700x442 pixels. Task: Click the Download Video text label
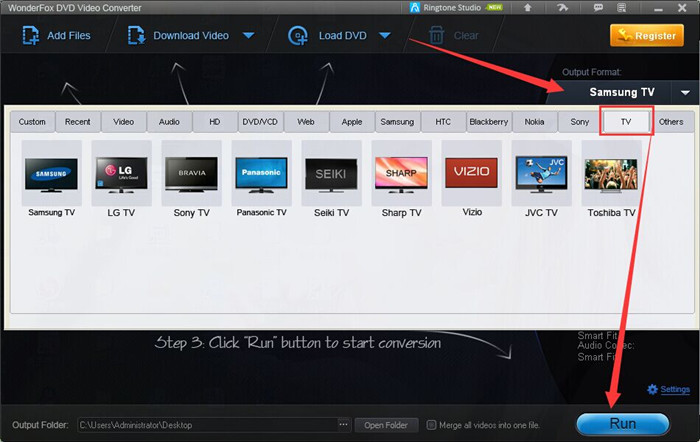(x=191, y=35)
